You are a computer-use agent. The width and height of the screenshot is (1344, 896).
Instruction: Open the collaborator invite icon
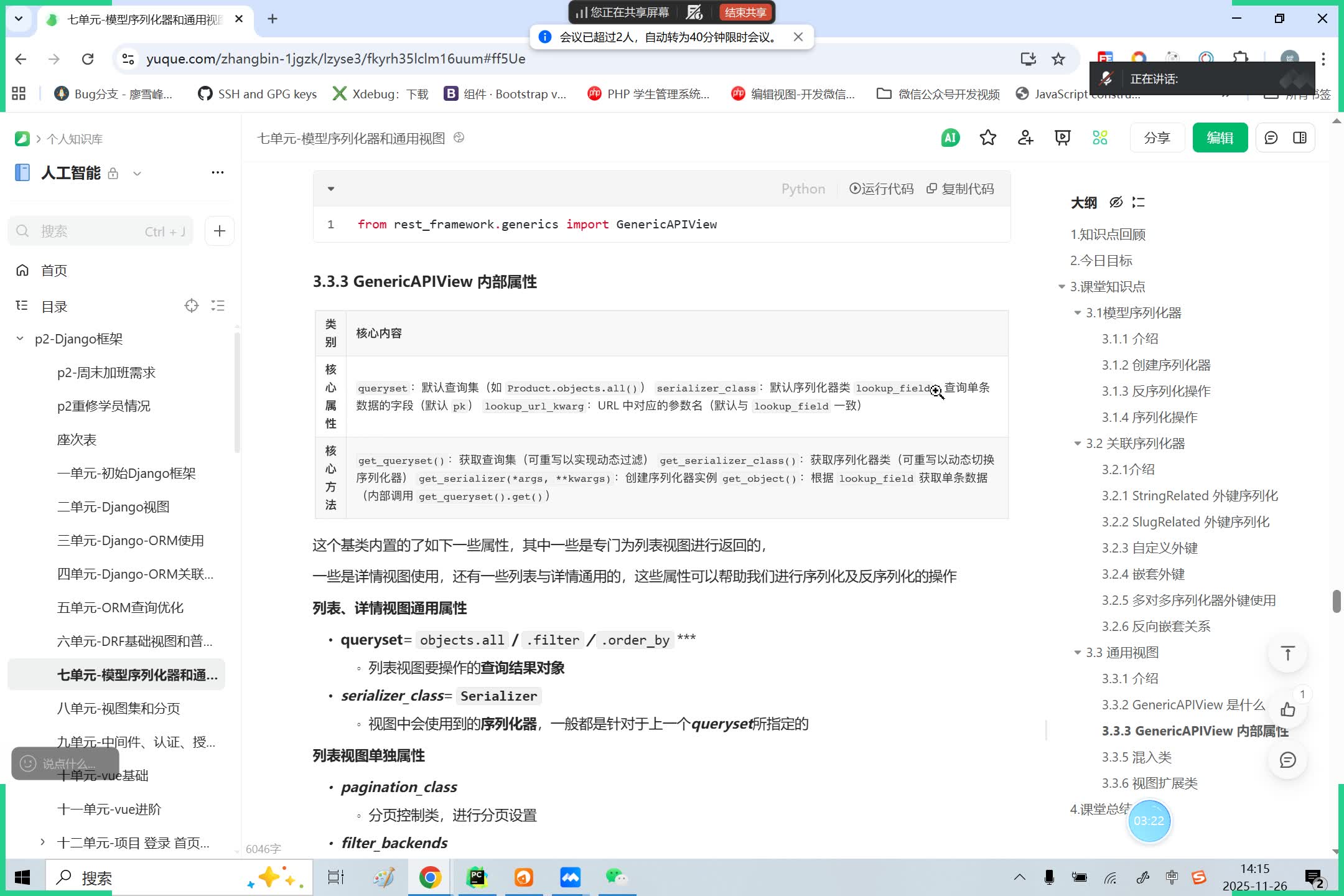coord(1025,138)
